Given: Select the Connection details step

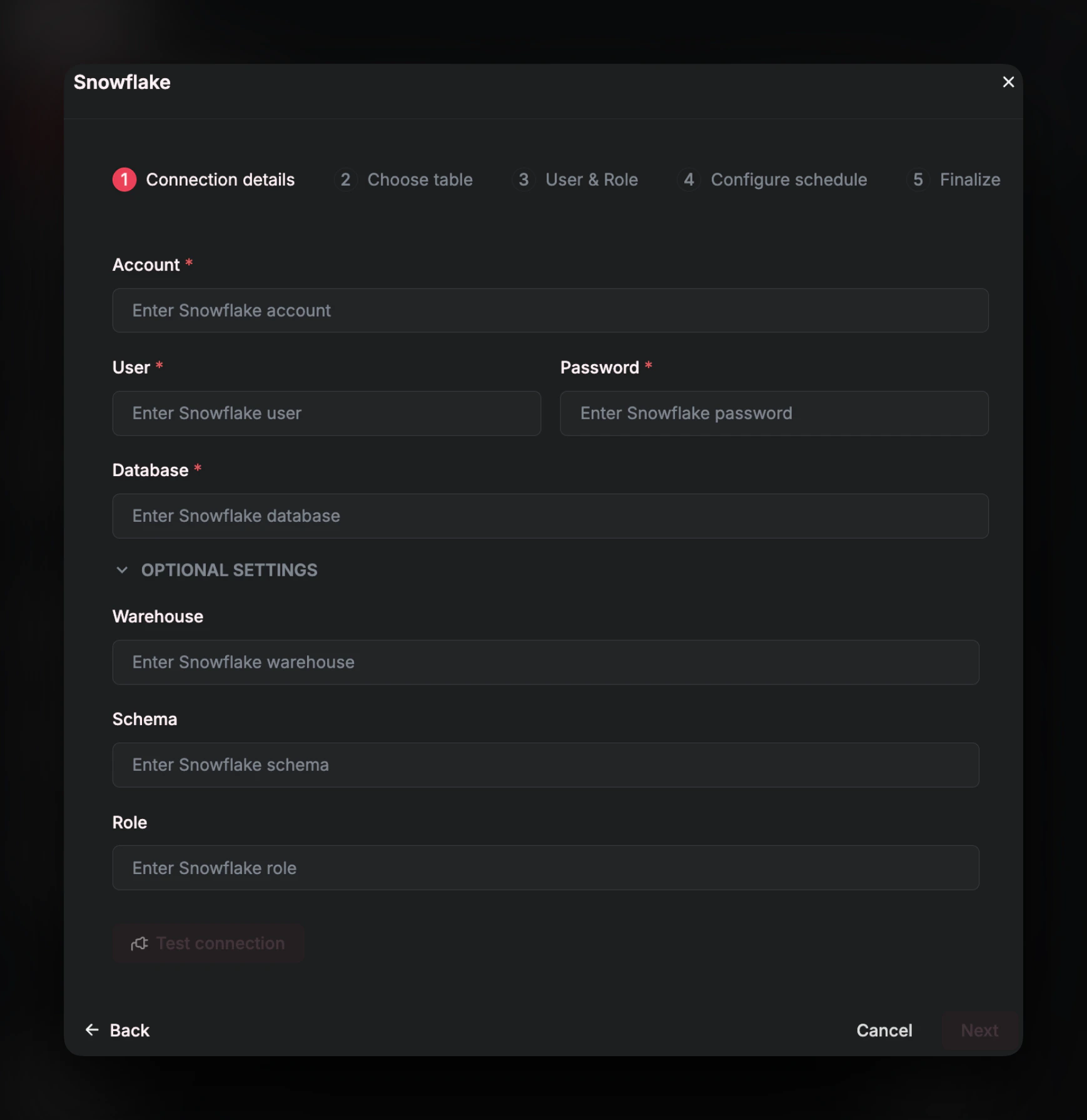Looking at the screenshot, I should (203, 180).
